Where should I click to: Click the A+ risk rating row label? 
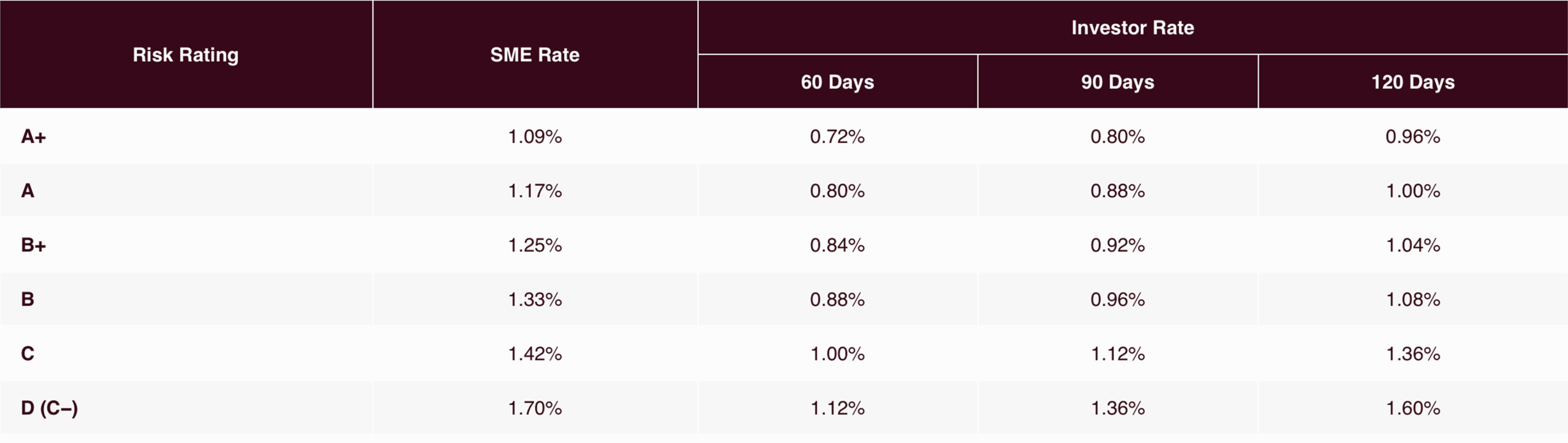(34, 137)
